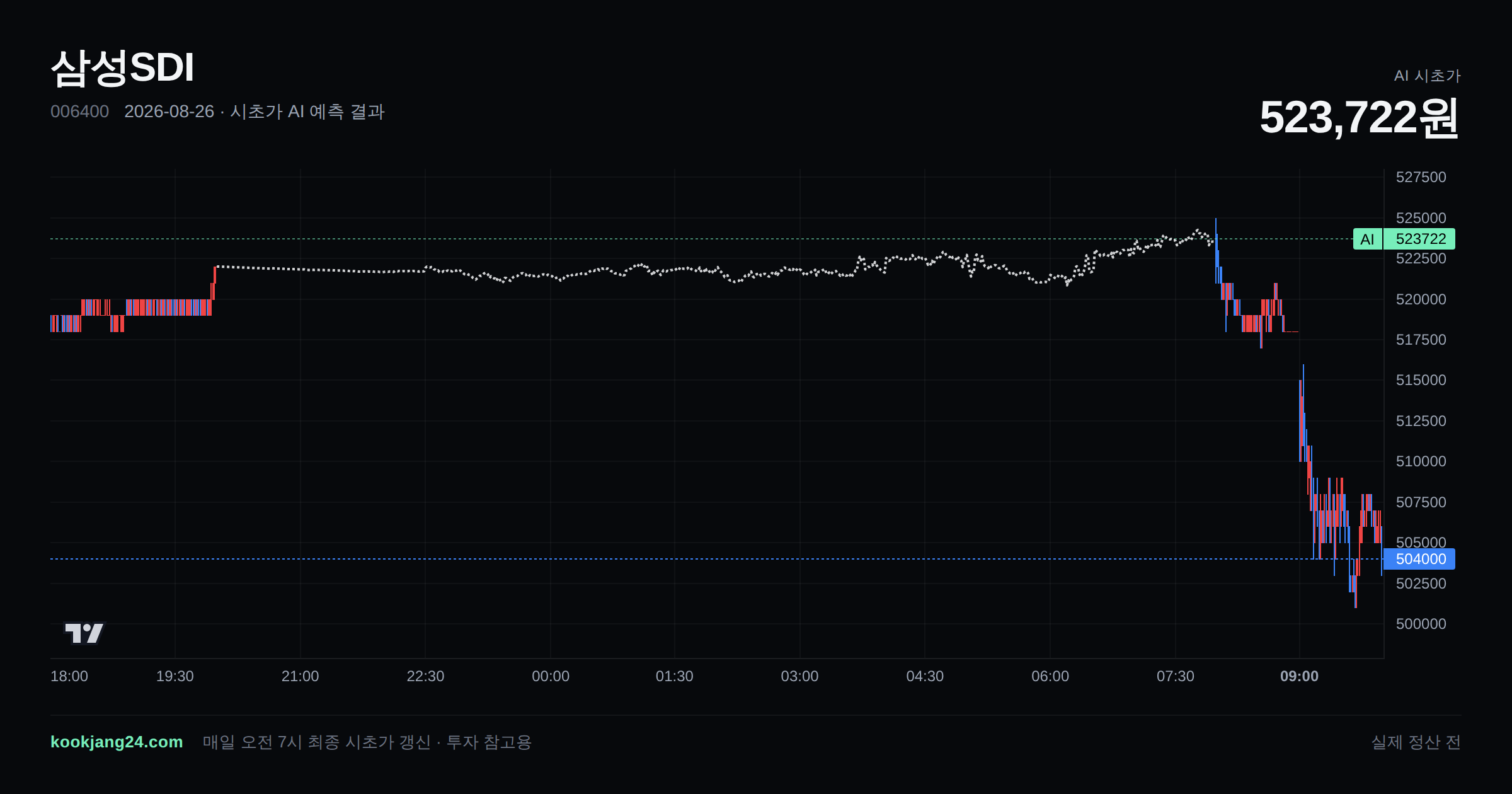Click the 삼성SDI stock title

[x=122, y=67]
